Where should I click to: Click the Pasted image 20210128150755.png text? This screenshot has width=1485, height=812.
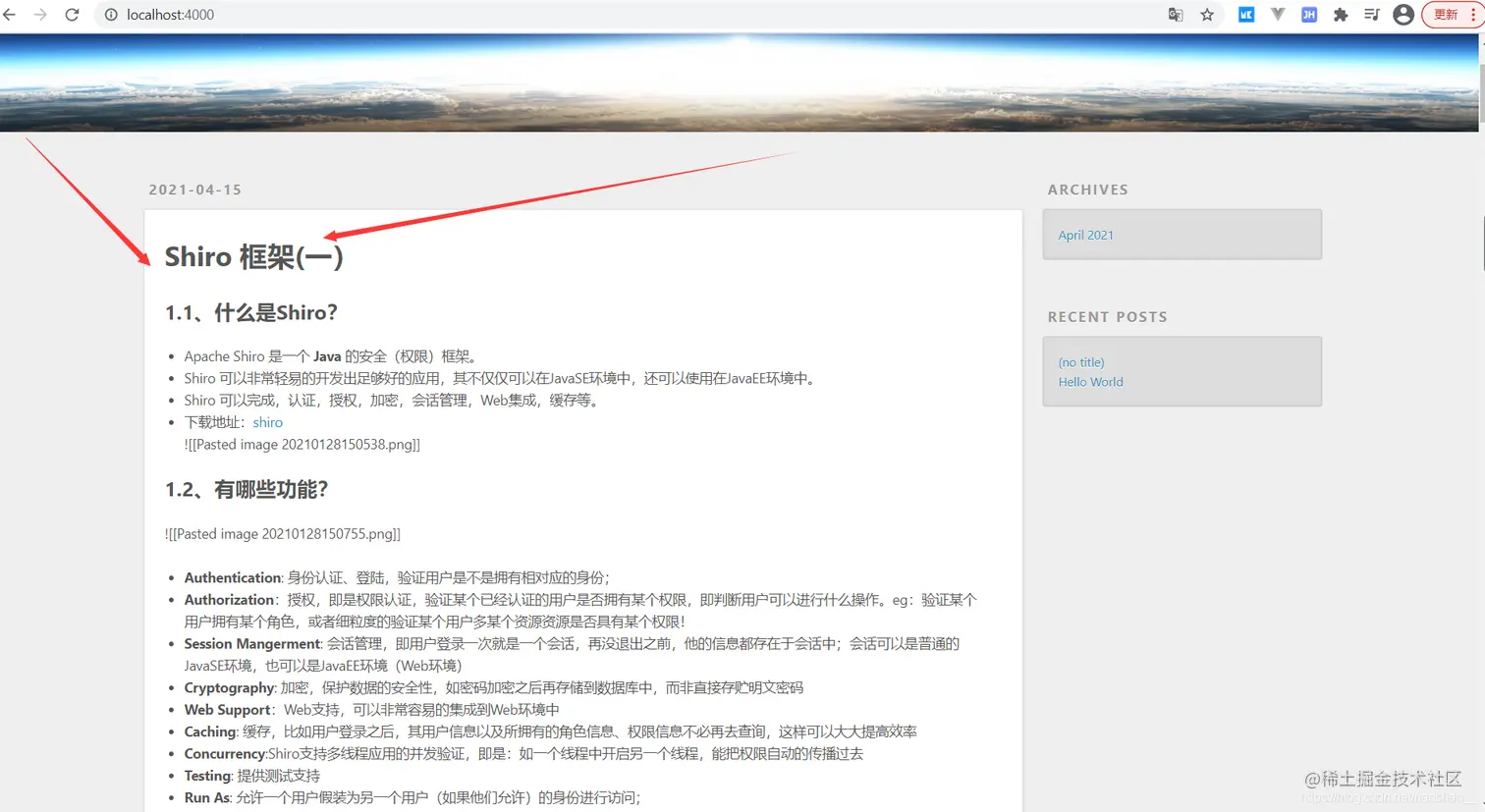pyautogui.click(x=282, y=534)
